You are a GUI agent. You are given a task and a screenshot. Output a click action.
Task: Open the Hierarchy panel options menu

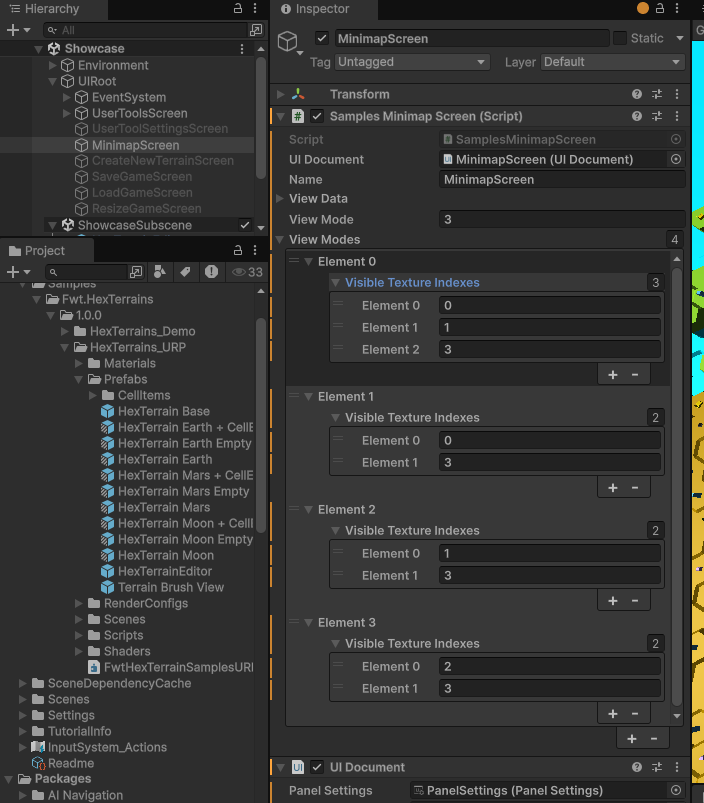pyautogui.click(x=254, y=8)
